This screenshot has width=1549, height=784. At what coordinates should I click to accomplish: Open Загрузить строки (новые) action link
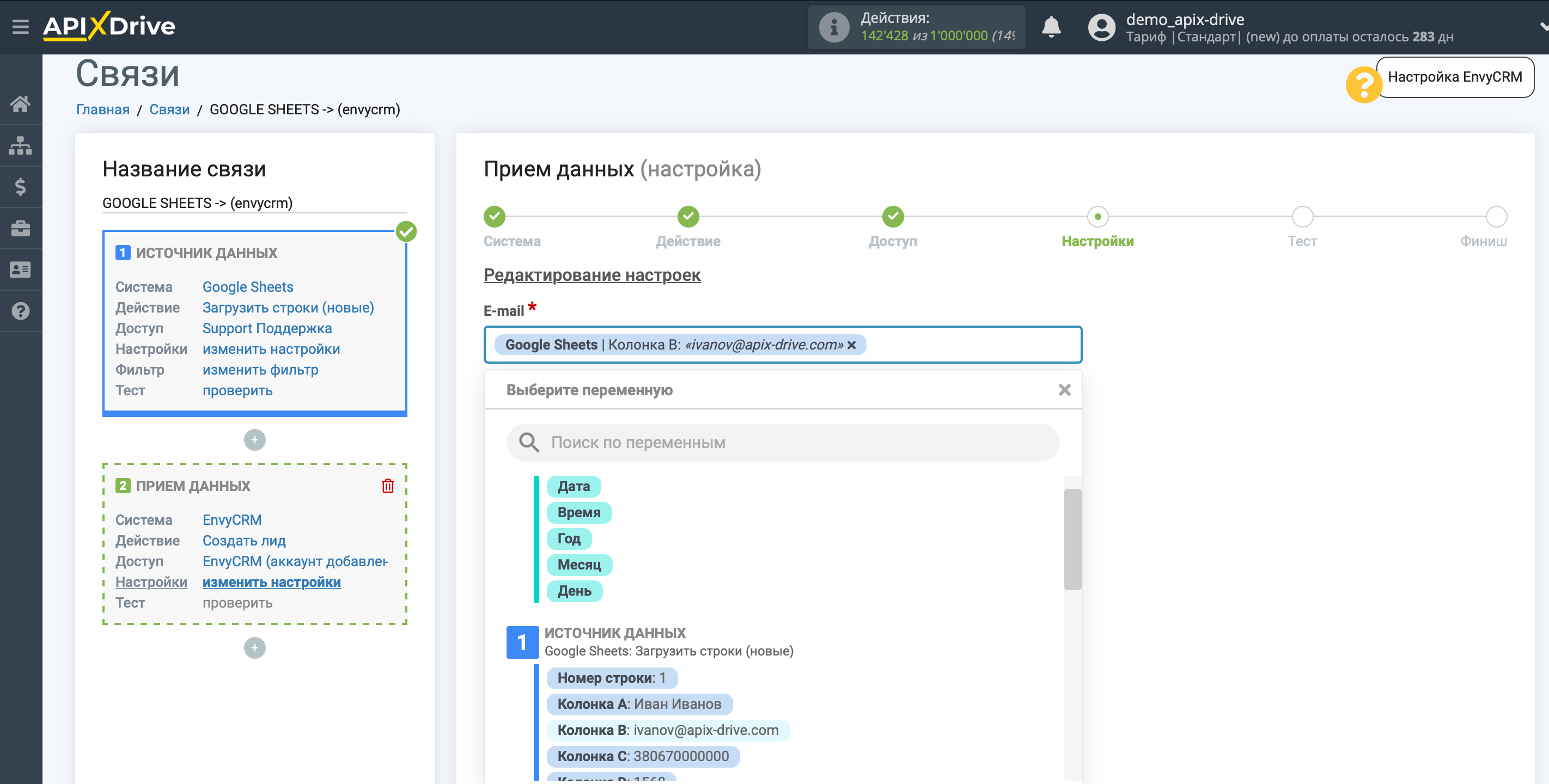click(x=288, y=308)
